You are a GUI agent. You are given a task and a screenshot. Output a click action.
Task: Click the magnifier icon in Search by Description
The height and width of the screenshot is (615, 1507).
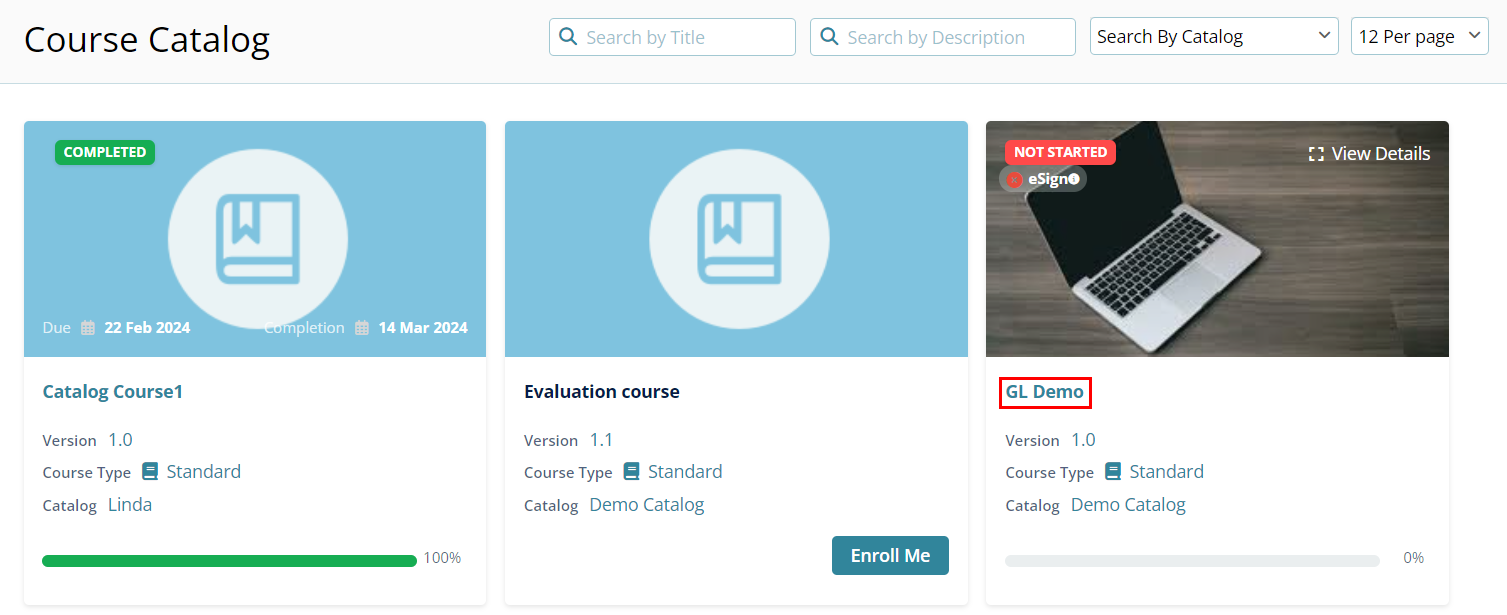point(829,37)
